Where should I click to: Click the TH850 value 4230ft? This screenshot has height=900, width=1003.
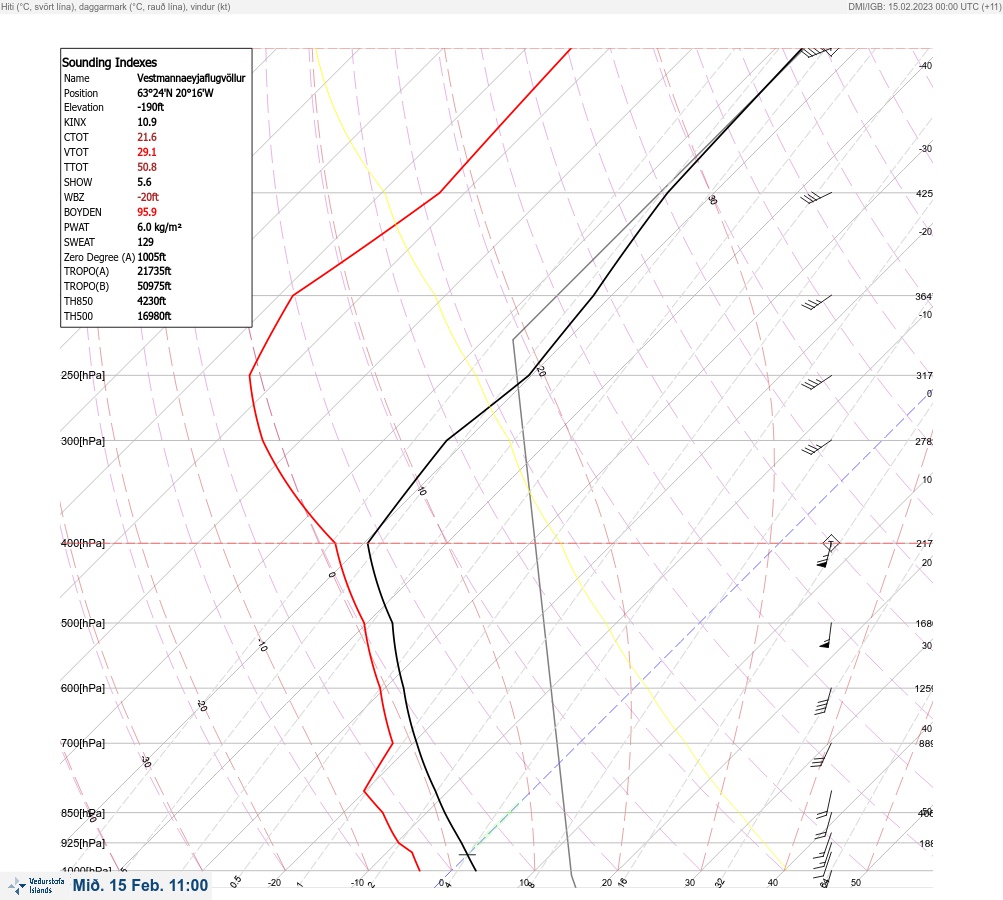point(152,301)
